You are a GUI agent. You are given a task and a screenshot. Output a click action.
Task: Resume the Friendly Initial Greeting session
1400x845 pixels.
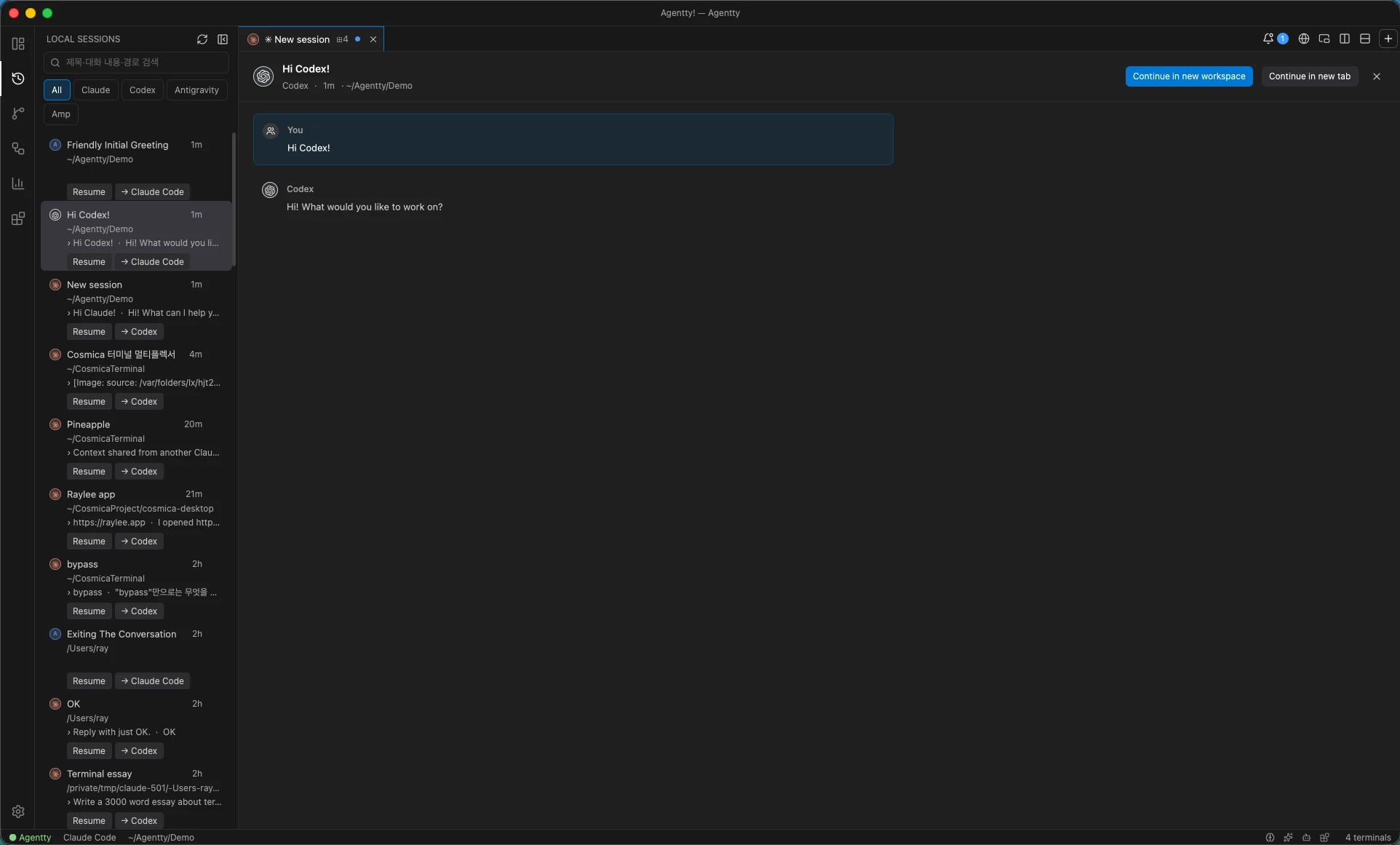pyautogui.click(x=89, y=192)
